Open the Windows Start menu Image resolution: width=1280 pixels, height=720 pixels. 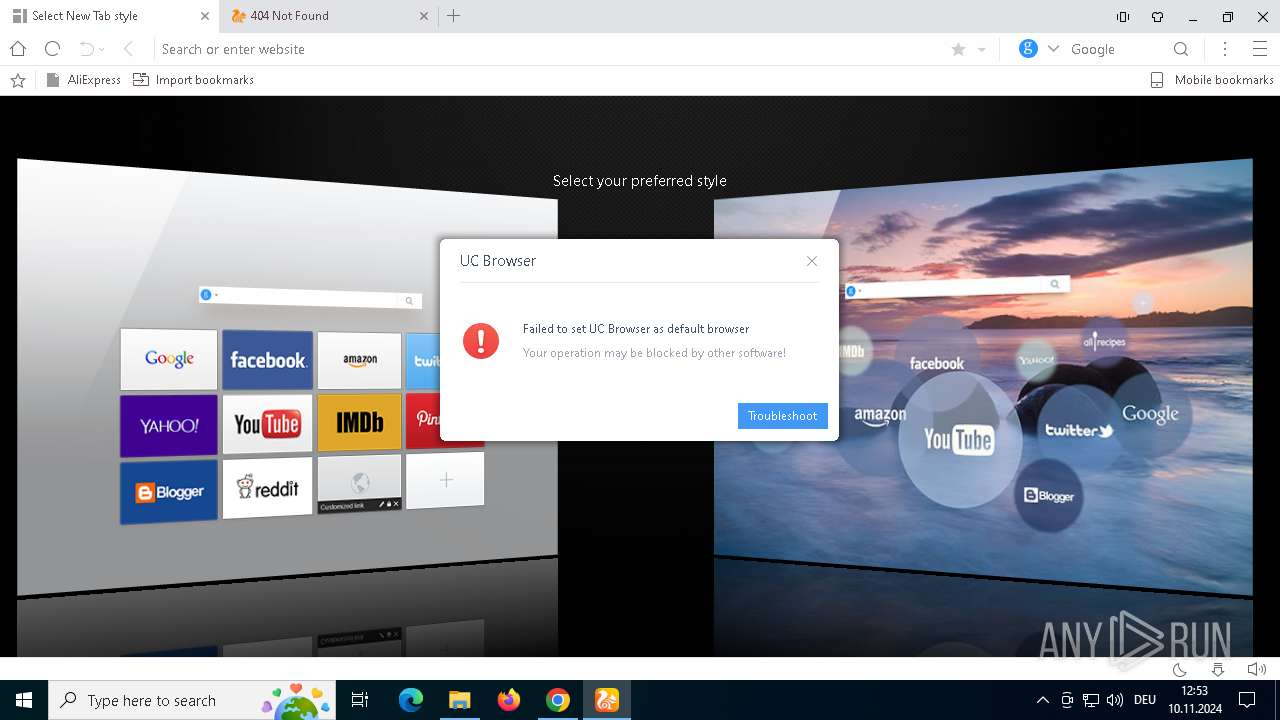click(x=24, y=700)
